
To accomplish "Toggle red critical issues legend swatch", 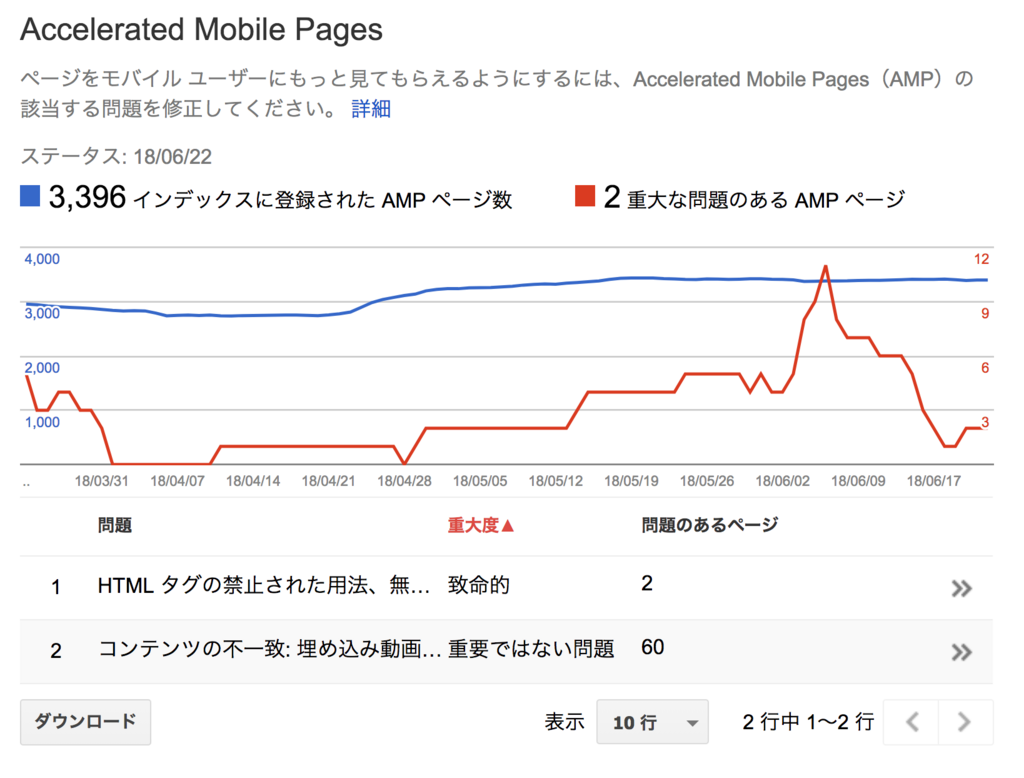I will pos(585,195).
